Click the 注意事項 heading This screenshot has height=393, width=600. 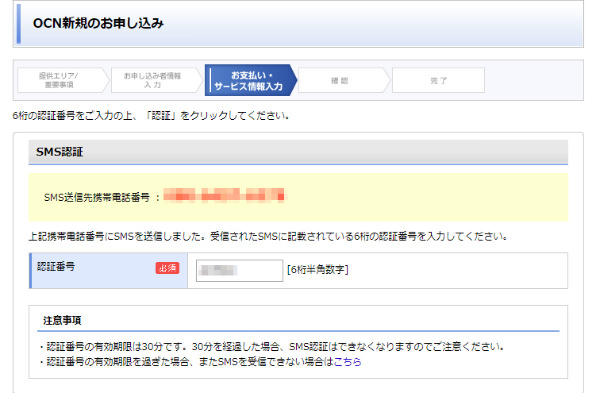[x=62, y=320]
